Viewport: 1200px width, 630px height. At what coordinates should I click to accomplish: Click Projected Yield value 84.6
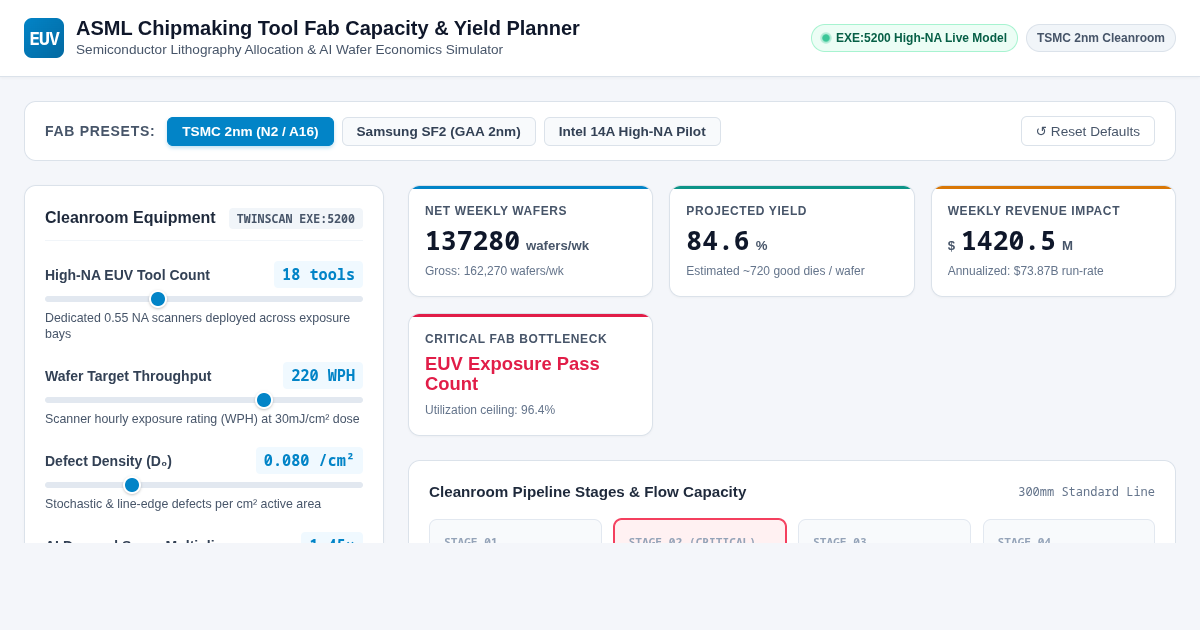click(718, 241)
